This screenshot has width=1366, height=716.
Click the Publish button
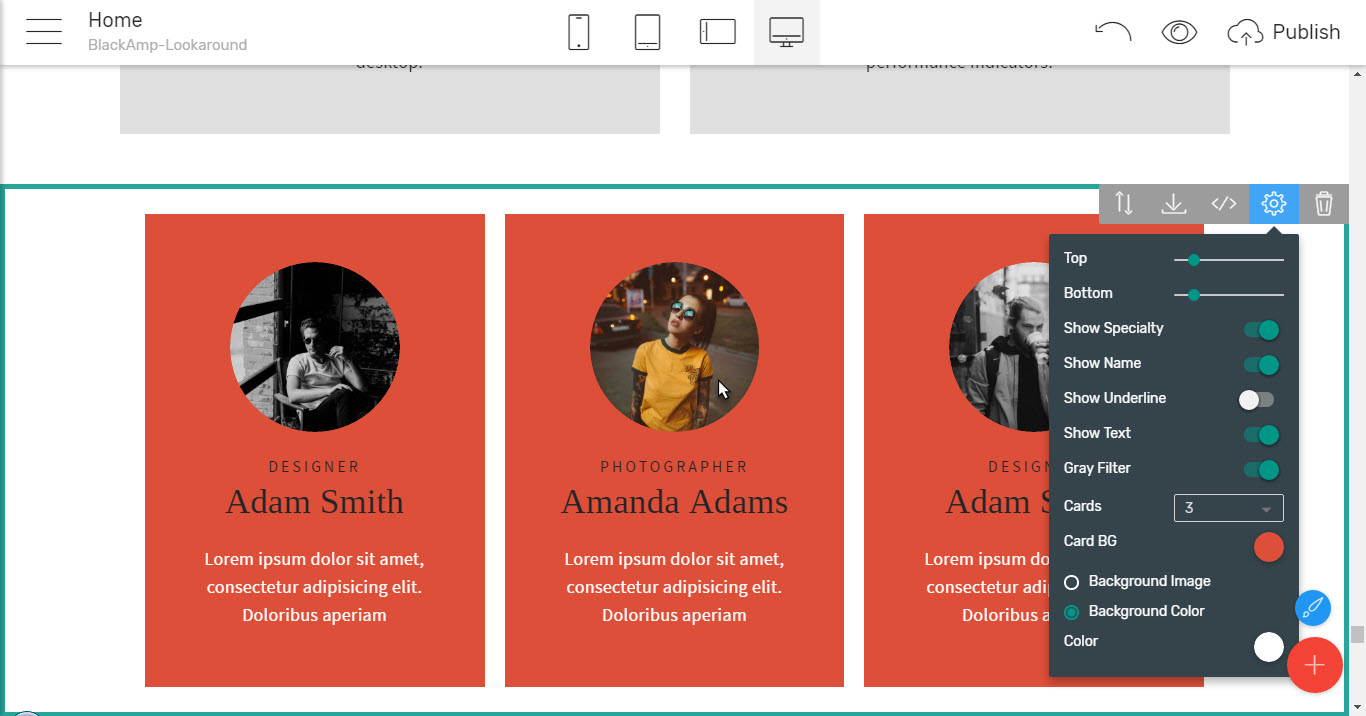pos(1284,32)
